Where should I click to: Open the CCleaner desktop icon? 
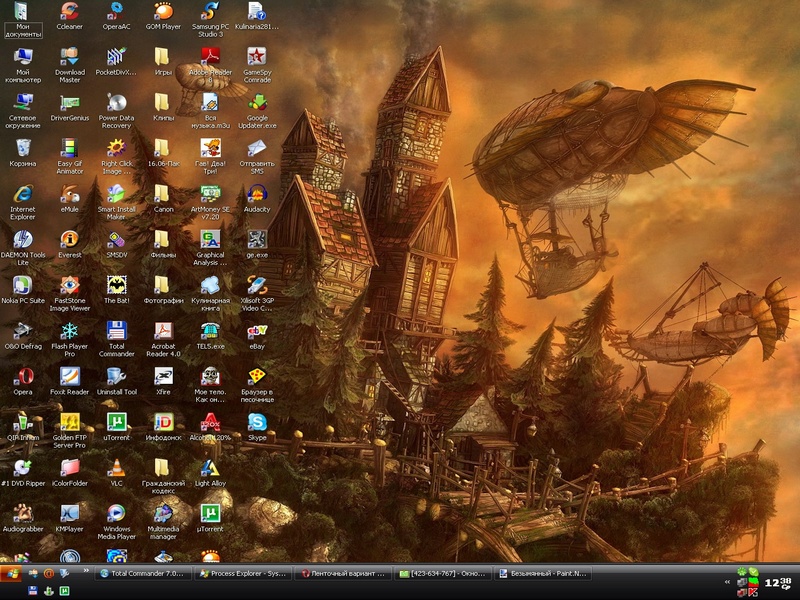pos(70,11)
